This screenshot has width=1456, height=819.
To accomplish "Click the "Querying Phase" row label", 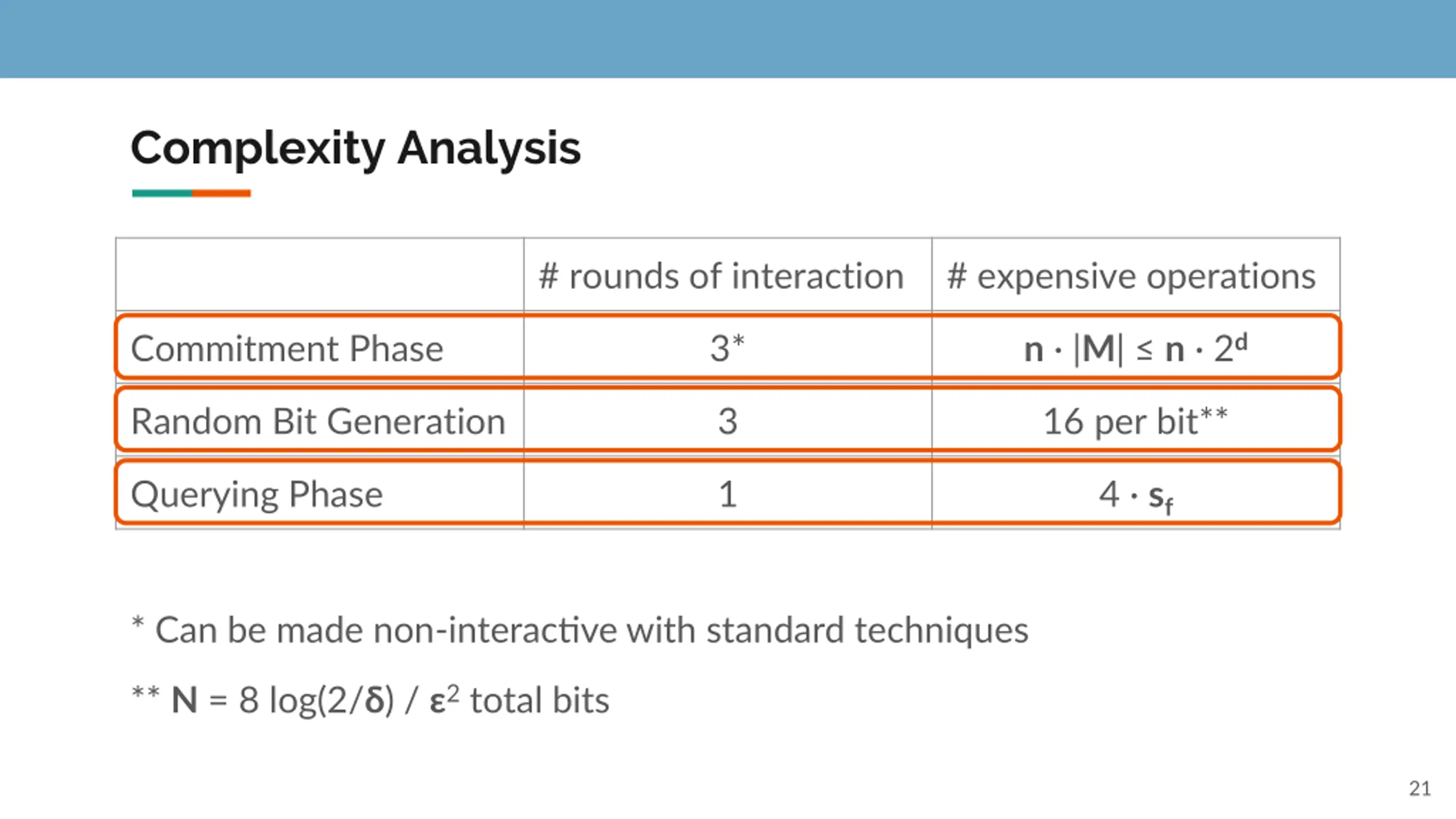I will pyautogui.click(x=257, y=494).
